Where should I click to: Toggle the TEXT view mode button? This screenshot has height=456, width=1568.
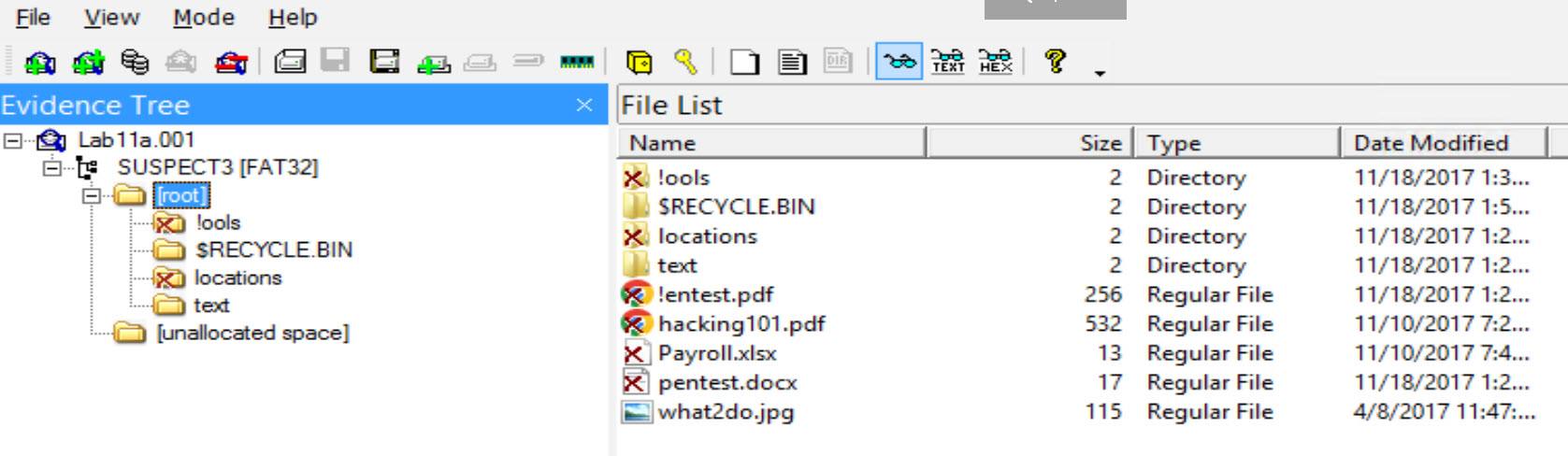coord(947,62)
